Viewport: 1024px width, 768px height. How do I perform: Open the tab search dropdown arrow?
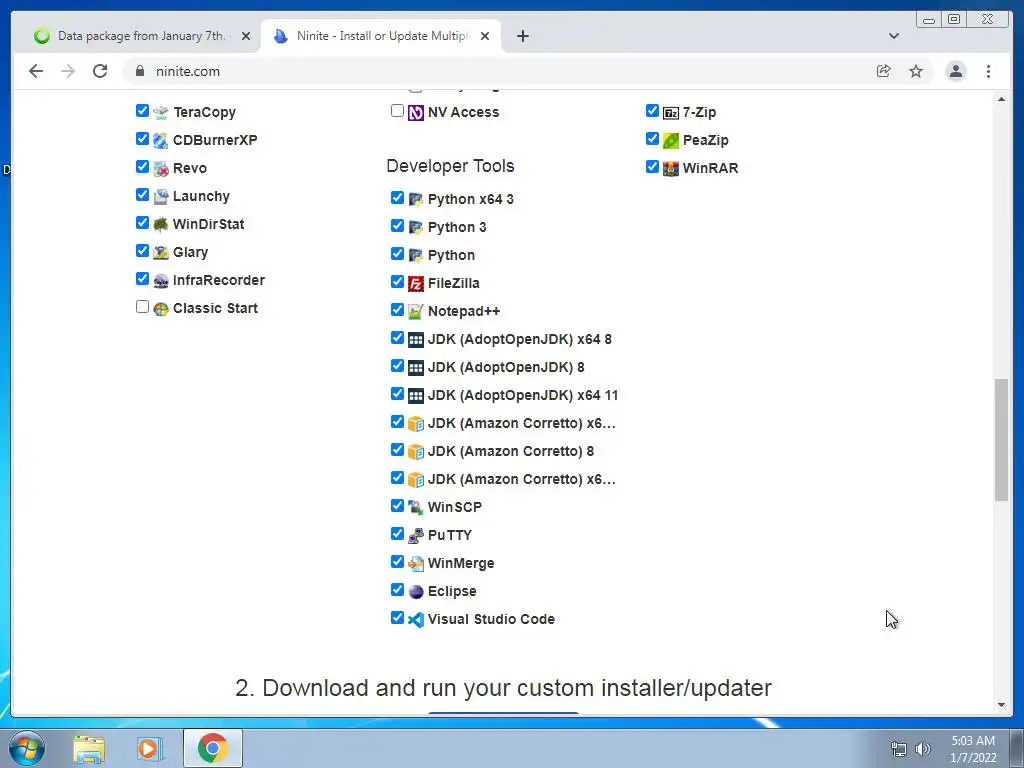click(894, 36)
